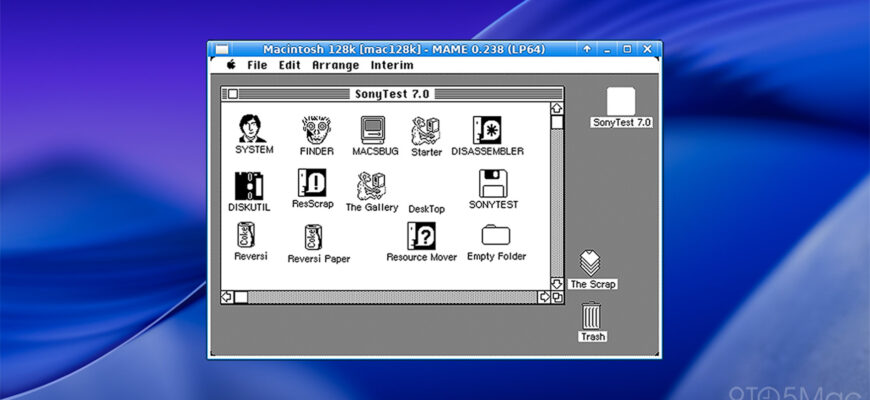Image resolution: width=870 pixels, height=400 pixels.
Task: Select the Resource Mover icon
Action: tap(421, 236)
